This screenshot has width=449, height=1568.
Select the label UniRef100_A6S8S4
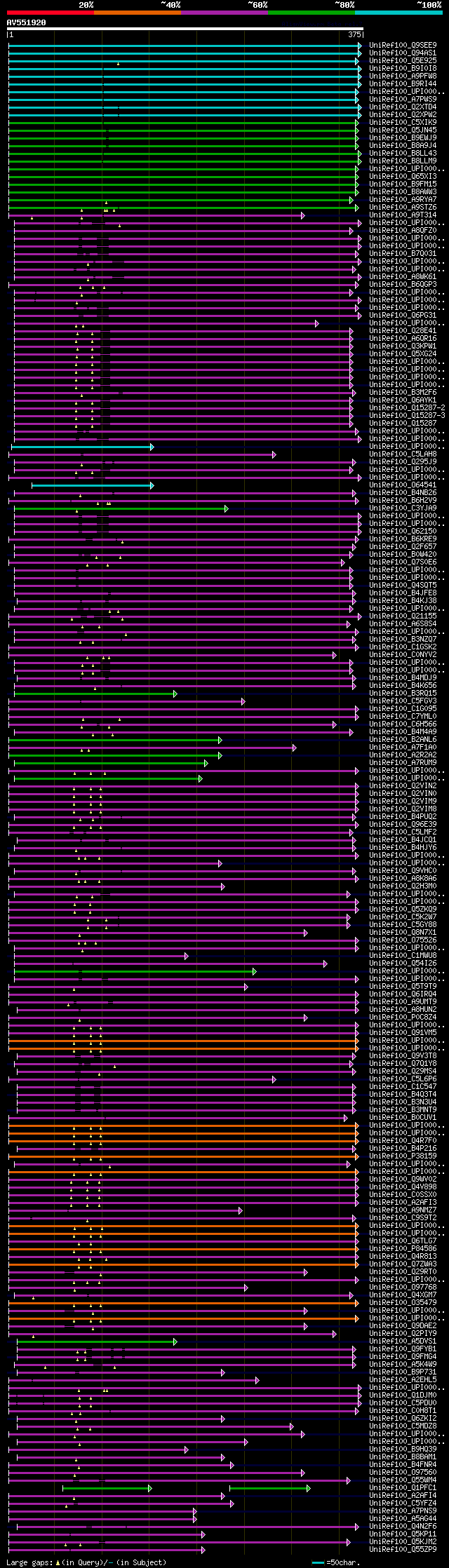pyautogui.click(x=403, y=623)
